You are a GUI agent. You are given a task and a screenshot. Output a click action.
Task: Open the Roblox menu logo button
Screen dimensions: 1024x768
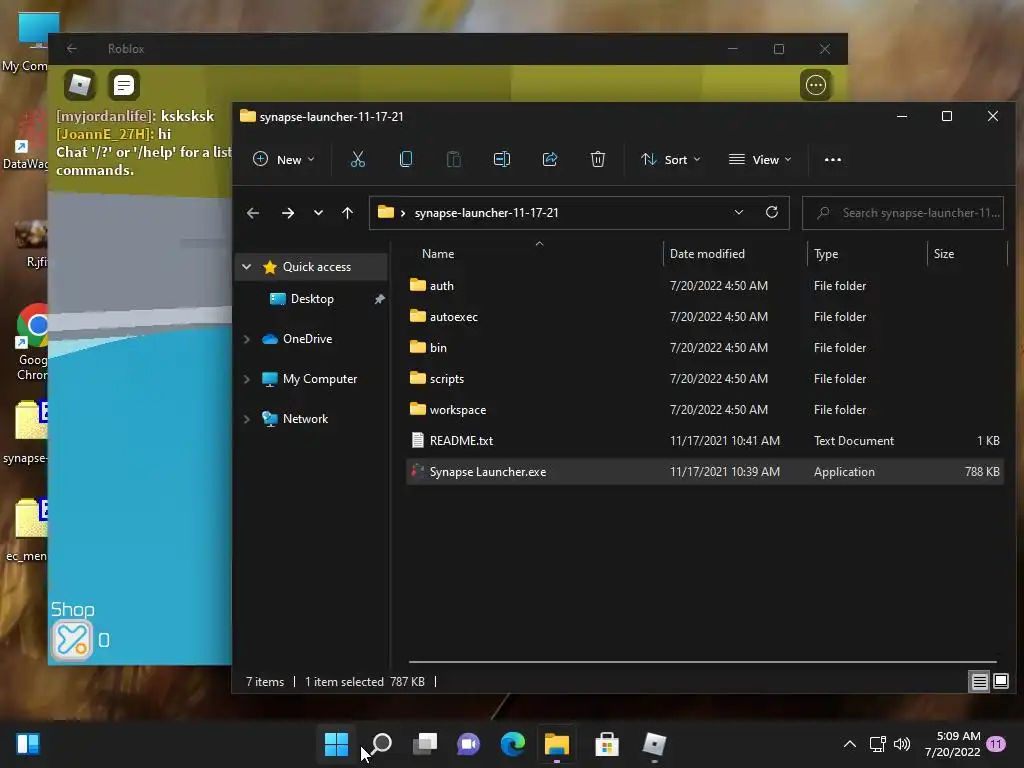pos(80,85)
